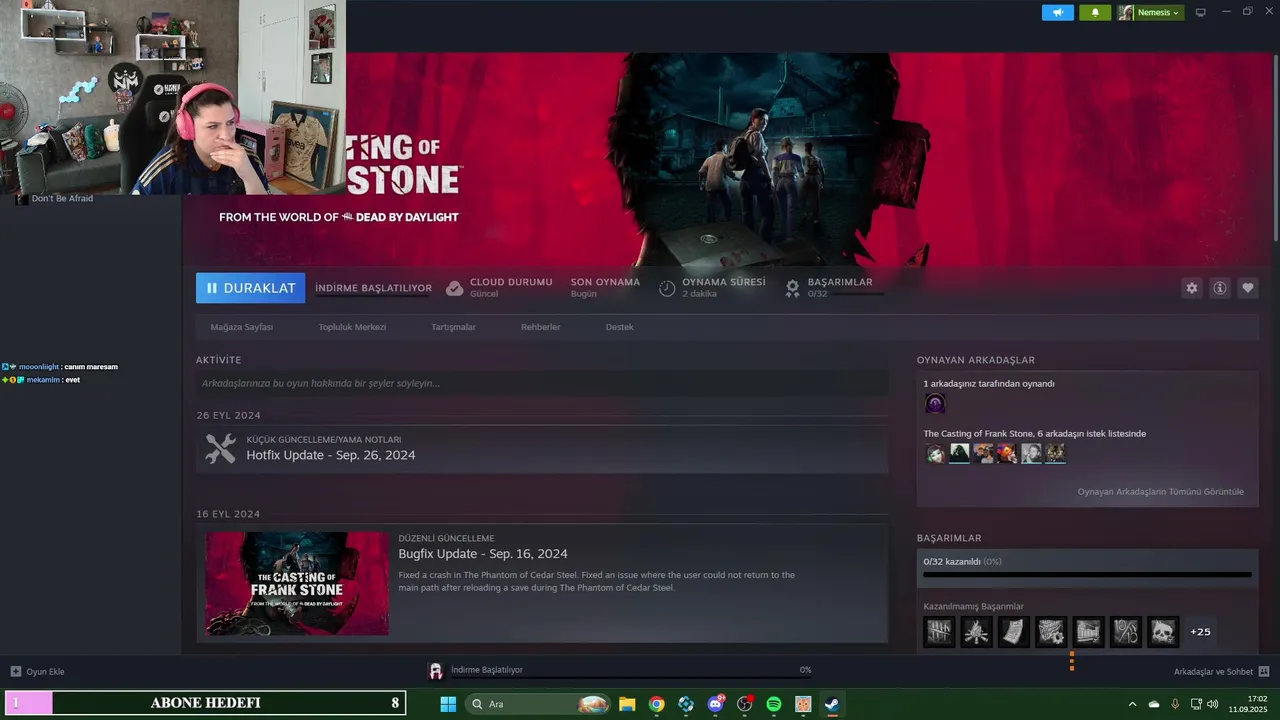
Task: Open the building achievement icon
Action: (x=1088, y=632)
